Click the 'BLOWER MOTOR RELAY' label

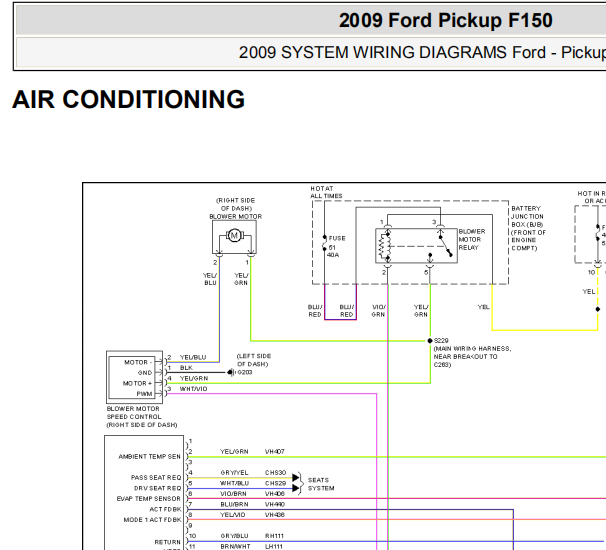point(472,239)
